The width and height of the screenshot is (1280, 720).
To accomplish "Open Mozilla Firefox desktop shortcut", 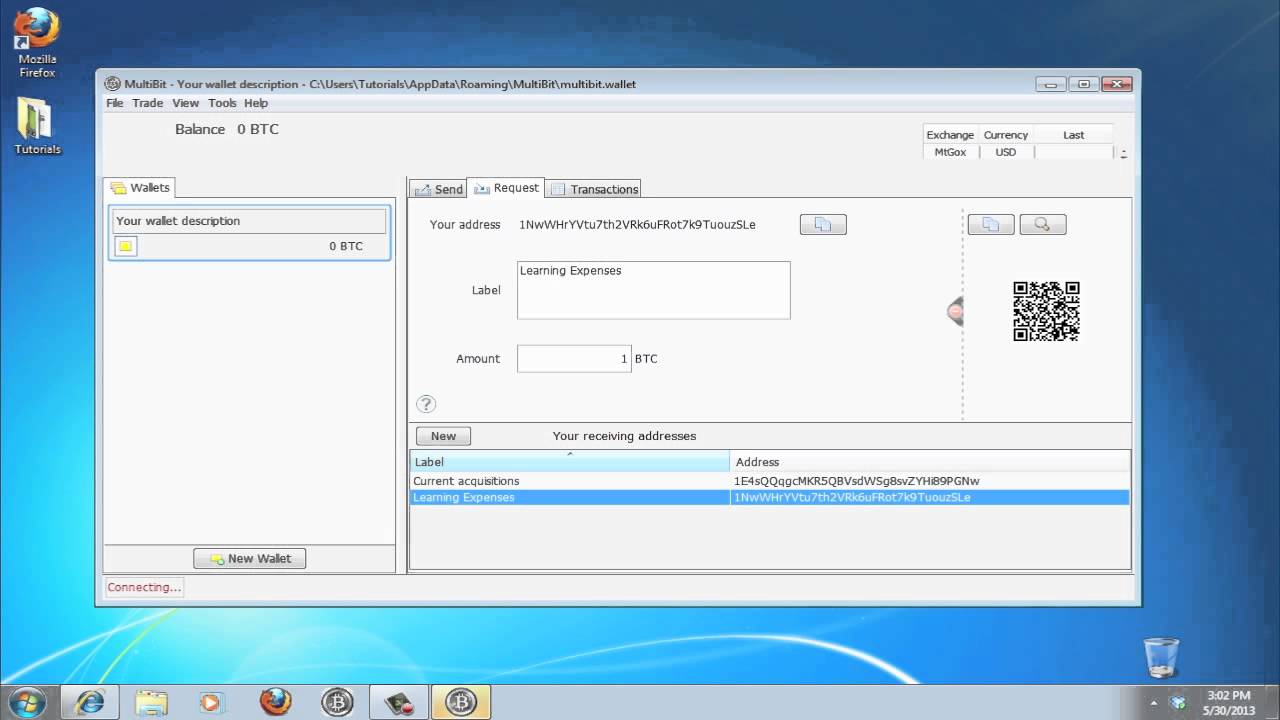I will click(x=37, y=40).
